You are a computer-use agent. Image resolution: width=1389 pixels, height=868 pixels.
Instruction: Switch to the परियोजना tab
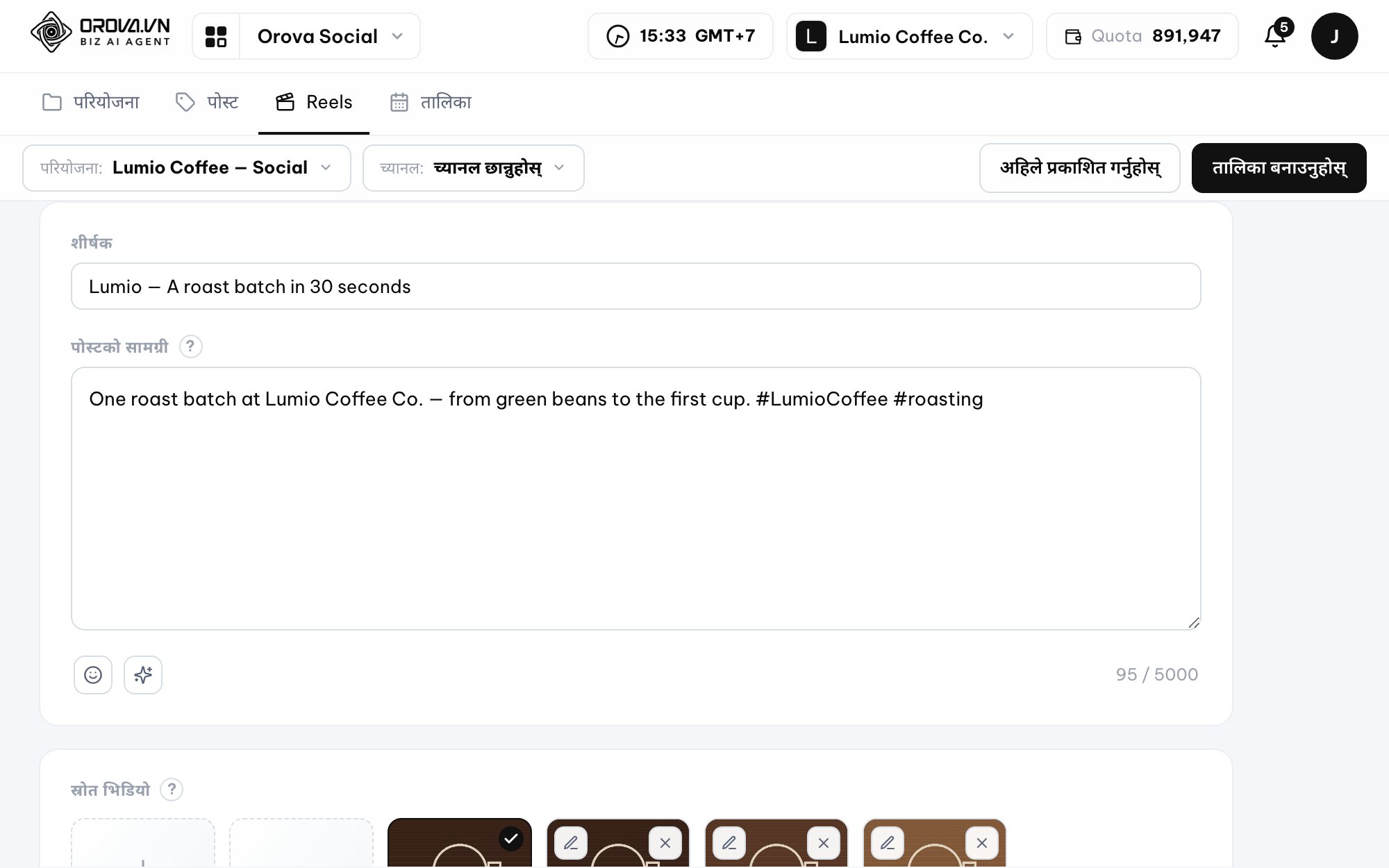tap(91, 103)
